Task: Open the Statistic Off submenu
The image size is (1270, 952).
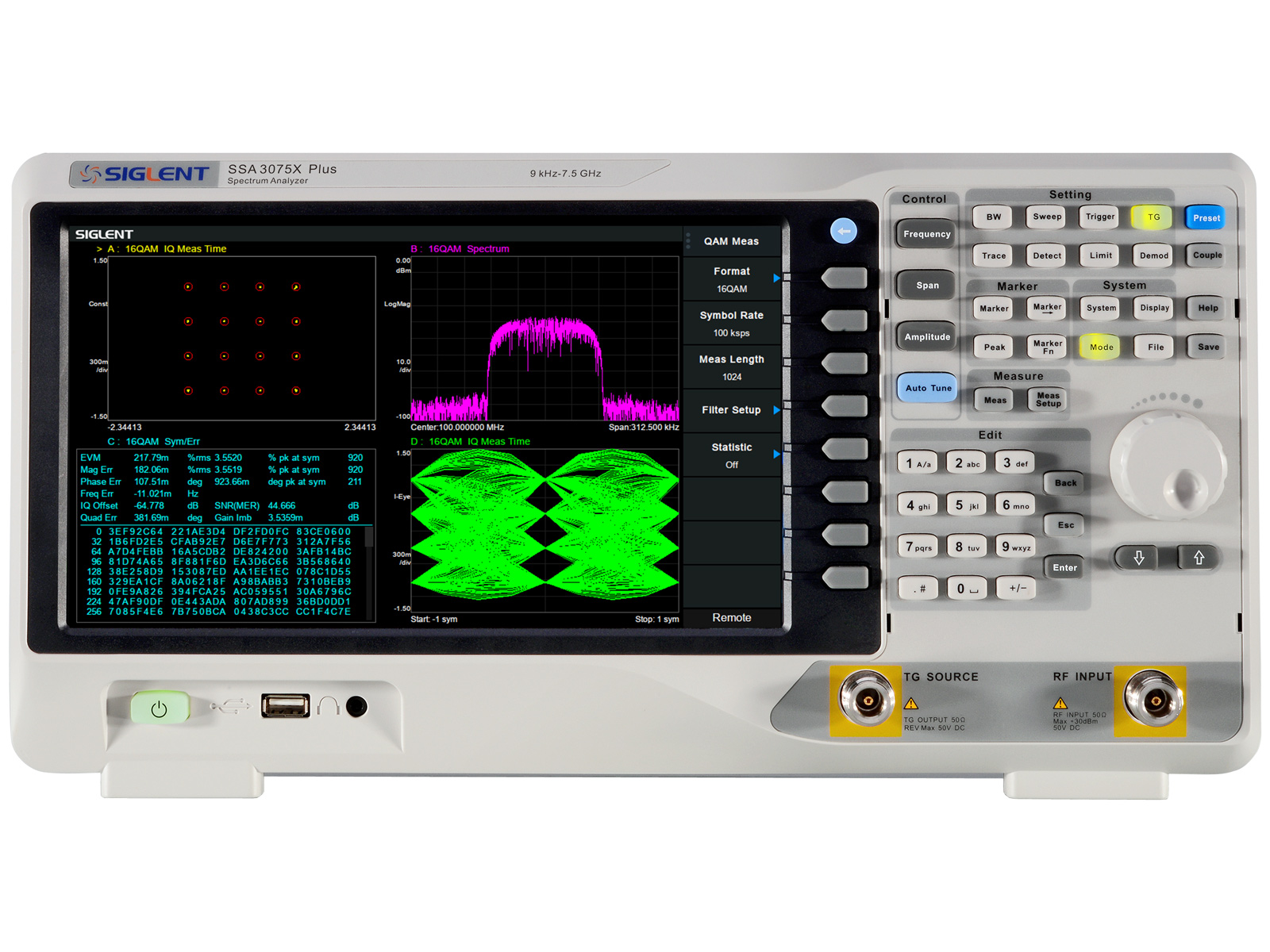Action: 732,455
